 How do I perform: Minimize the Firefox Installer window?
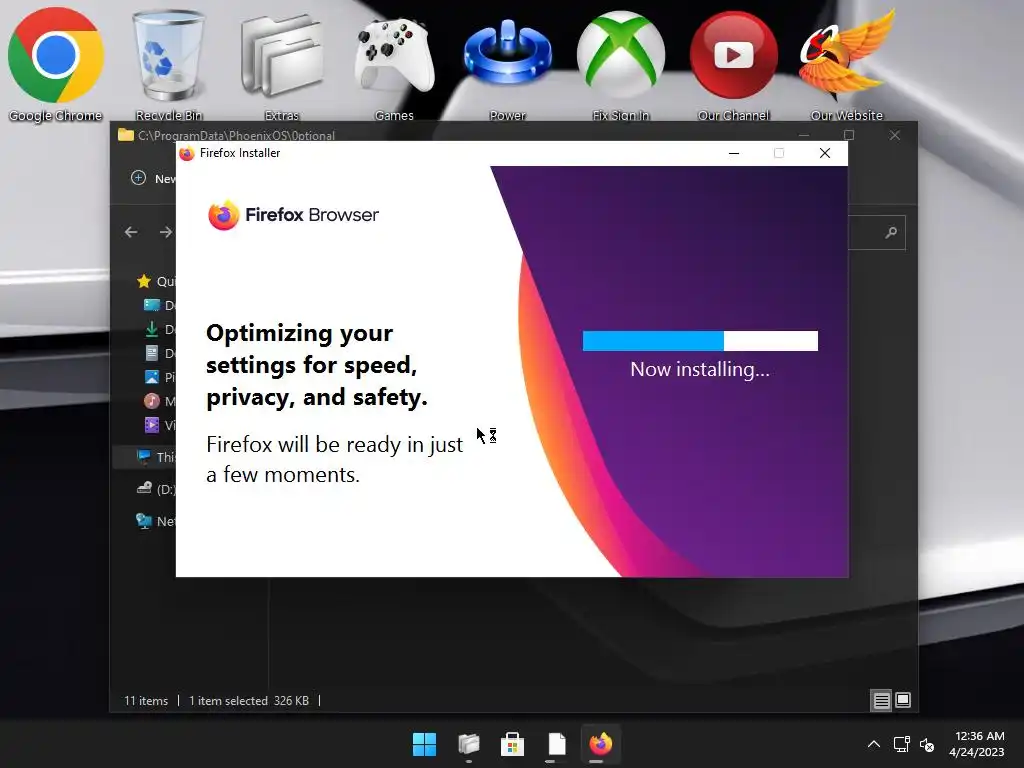(x=734, y=153)
